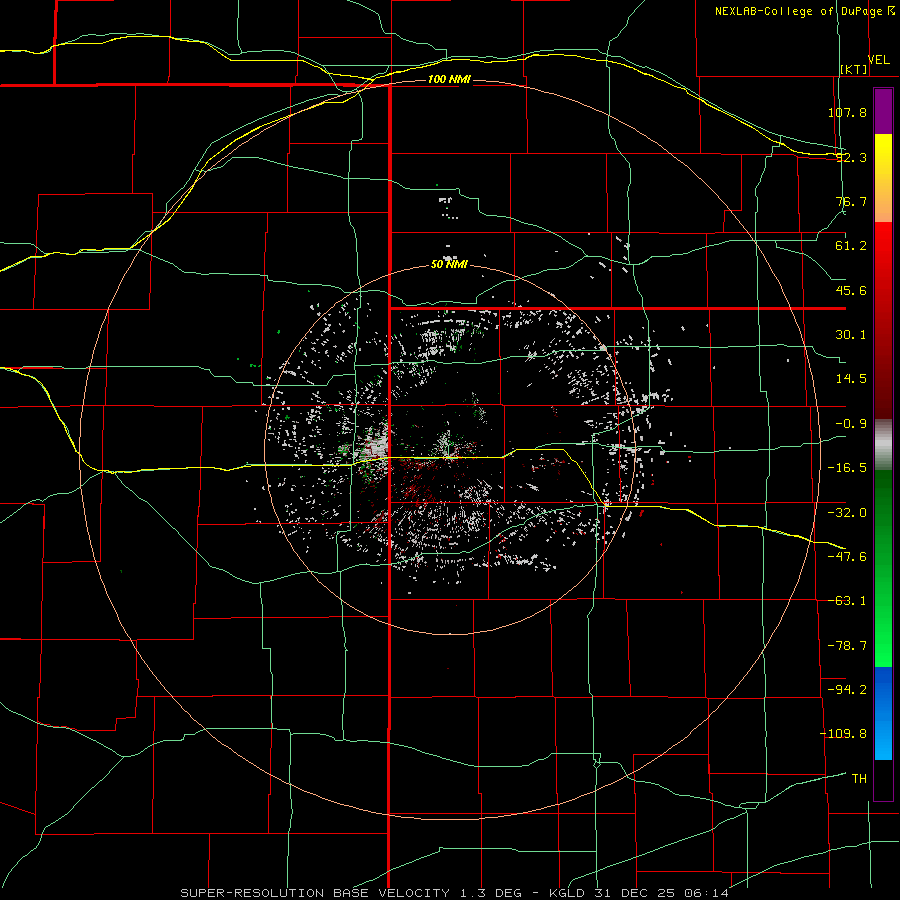Screen dimensions: 900x900
Task: Click the TH legend label
Action: [x=859, y=778]
